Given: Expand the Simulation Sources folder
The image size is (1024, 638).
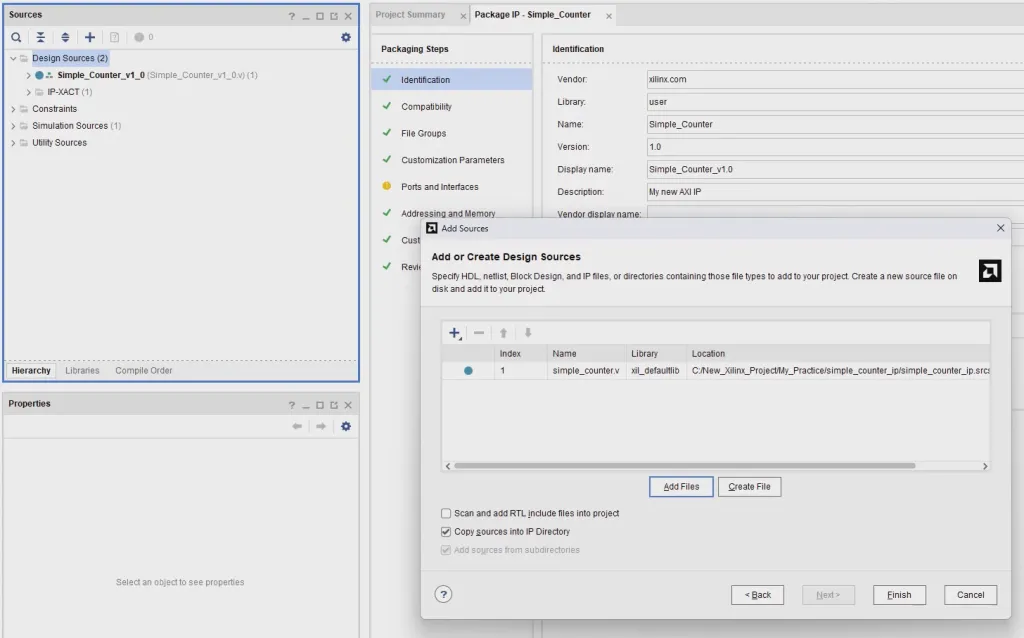Looking at the screenshot, I should pos(13,126).
